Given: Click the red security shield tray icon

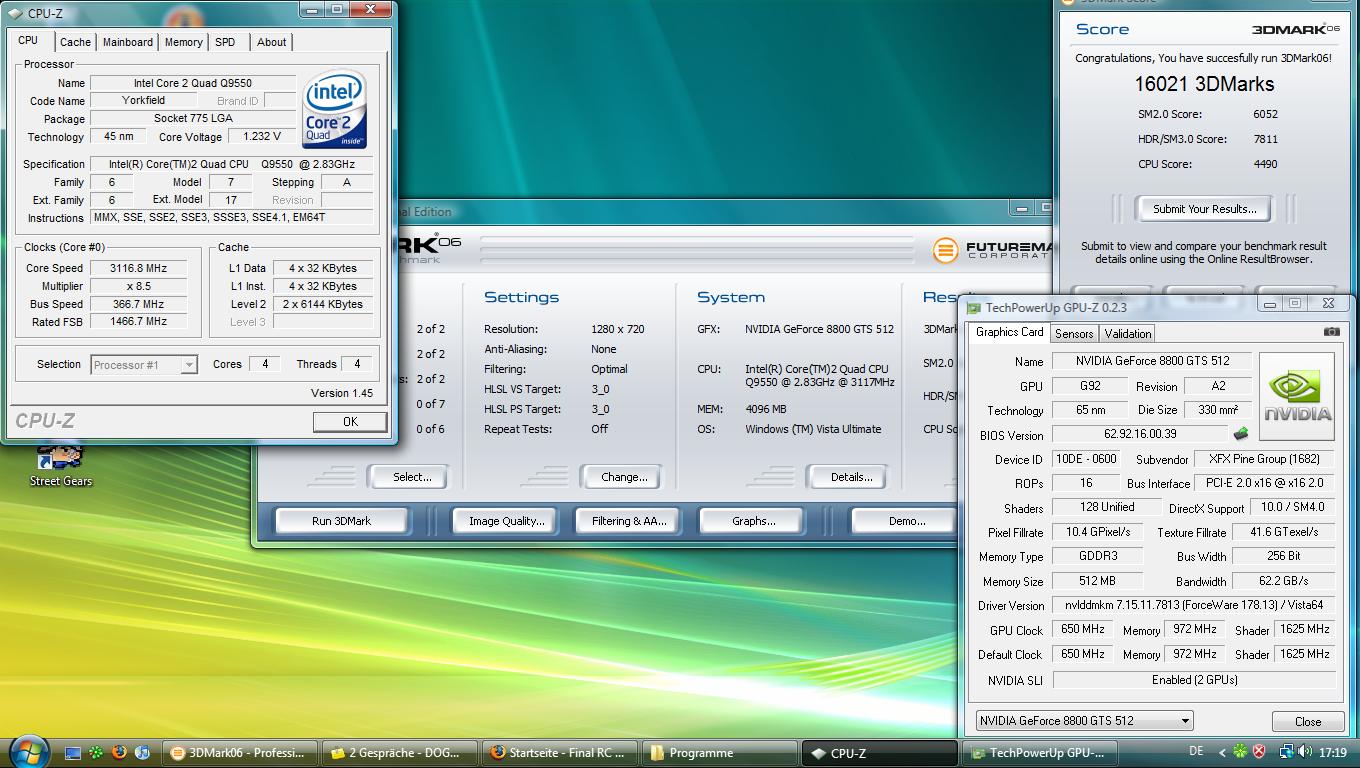Looking at the screenshot, I should pos(1259,752).
